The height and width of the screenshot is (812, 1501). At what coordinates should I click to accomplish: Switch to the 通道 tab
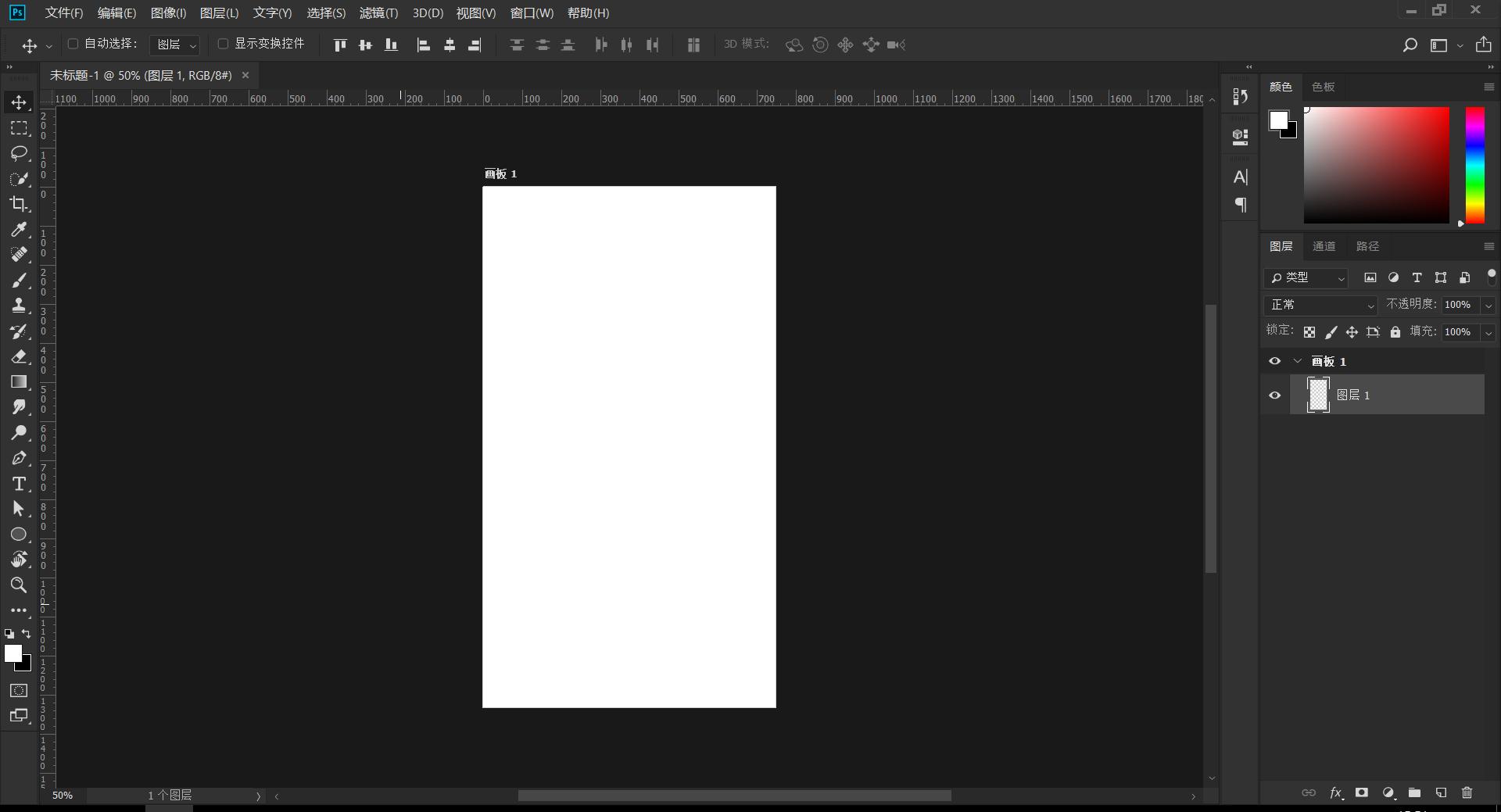(1324, 246)
